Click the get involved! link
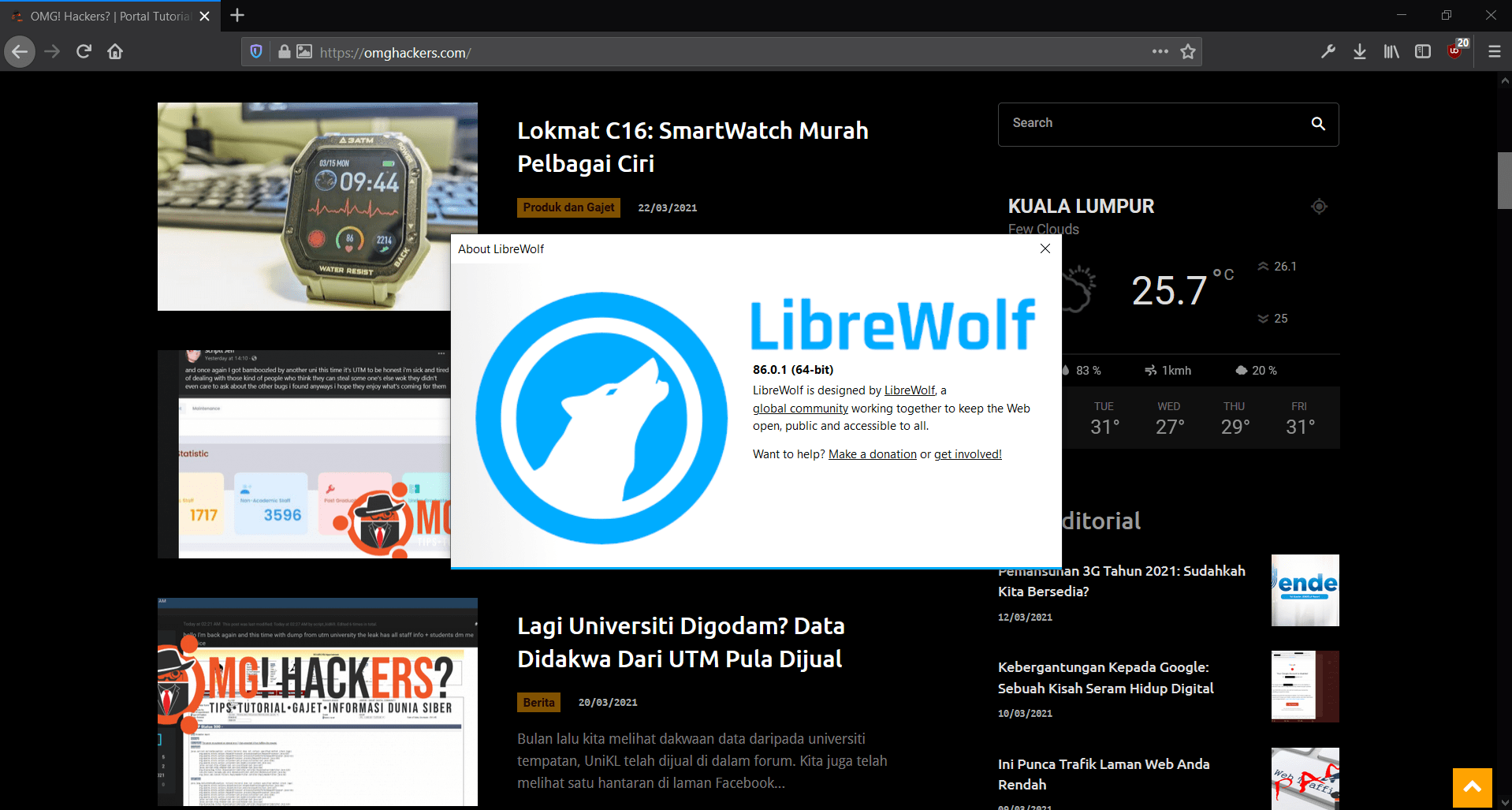 [968, 454]
